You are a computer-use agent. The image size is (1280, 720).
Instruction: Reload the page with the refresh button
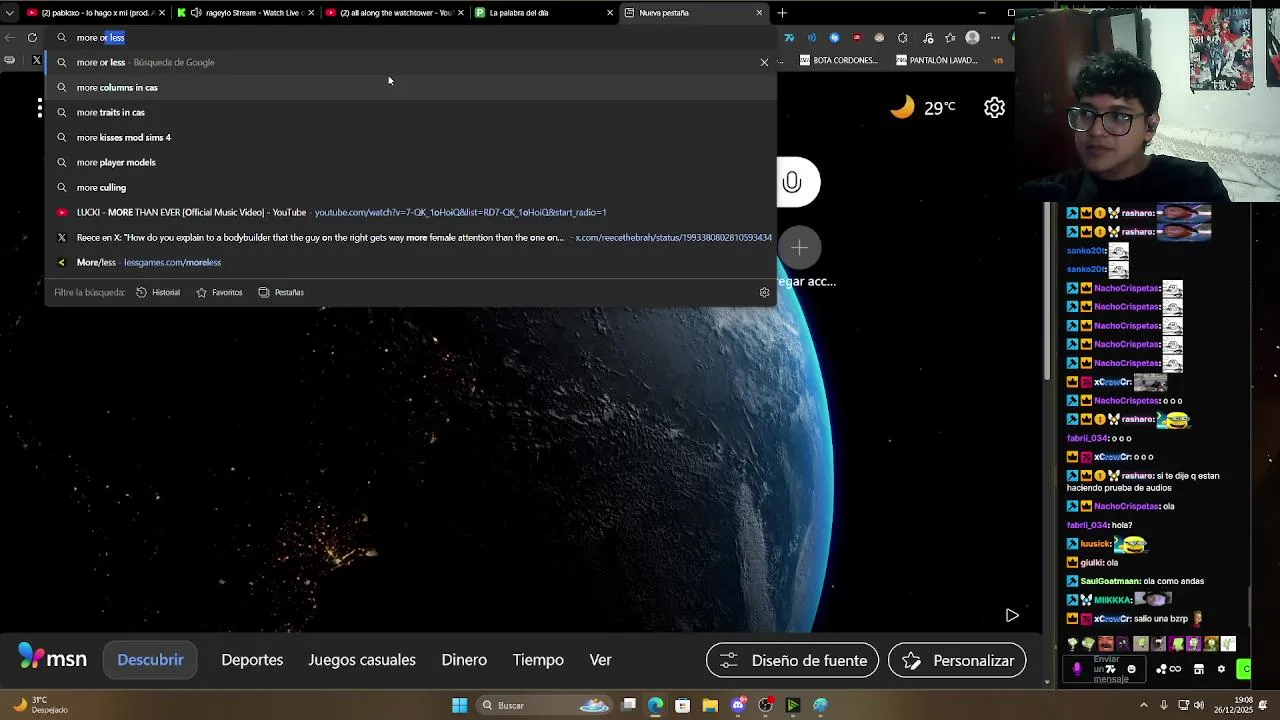coord(32,38)
